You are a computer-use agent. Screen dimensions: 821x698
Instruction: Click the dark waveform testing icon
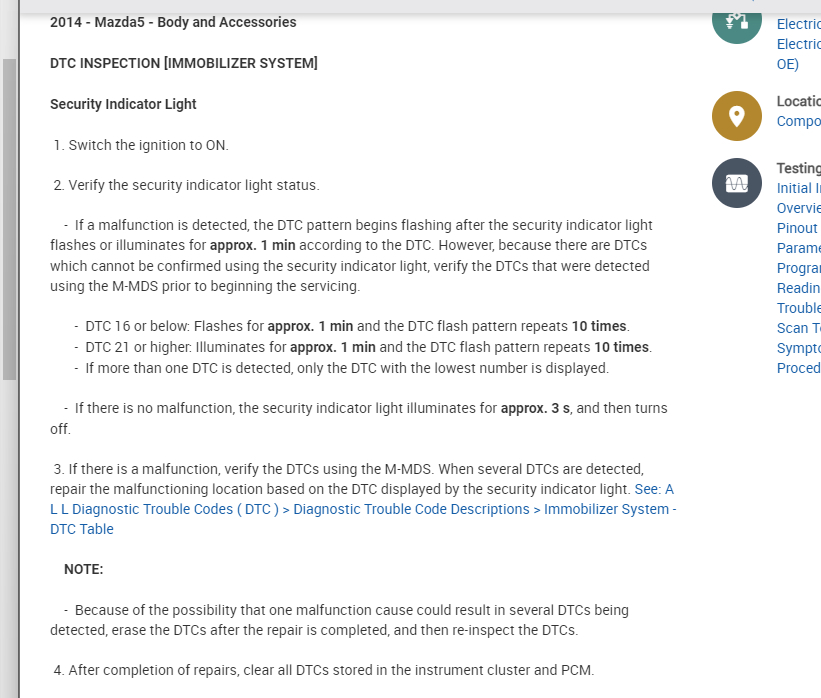tap(737, 183)
